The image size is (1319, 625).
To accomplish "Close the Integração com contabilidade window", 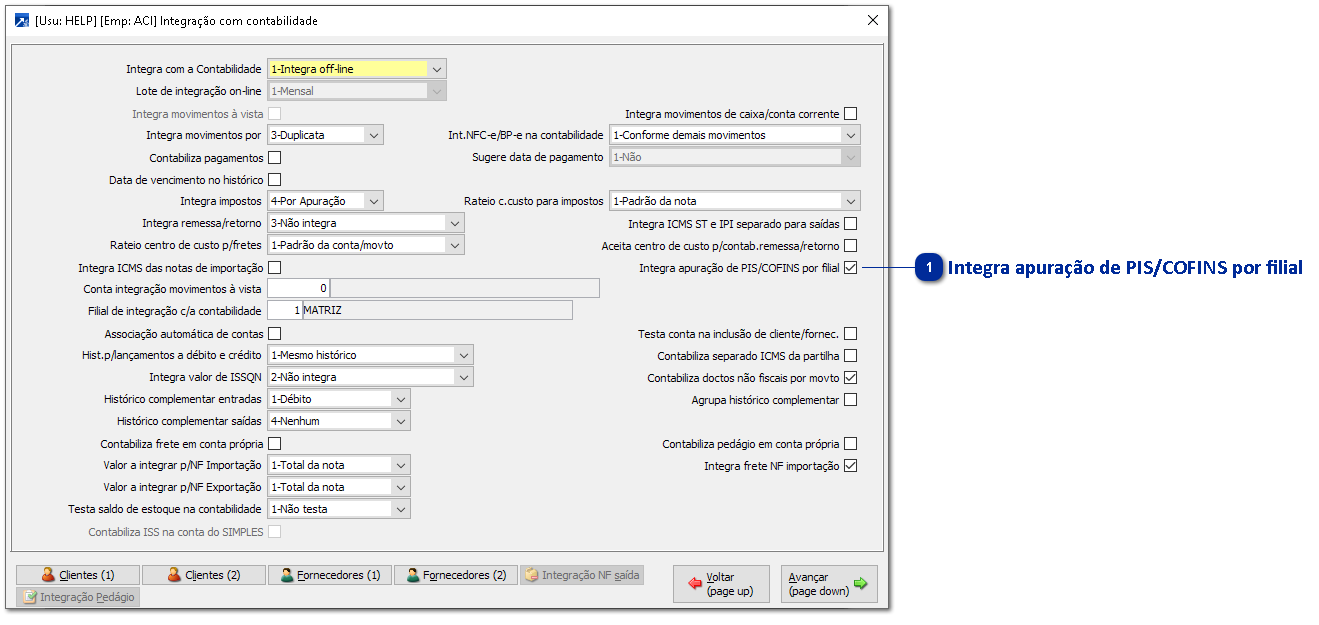I will point(872,20).
